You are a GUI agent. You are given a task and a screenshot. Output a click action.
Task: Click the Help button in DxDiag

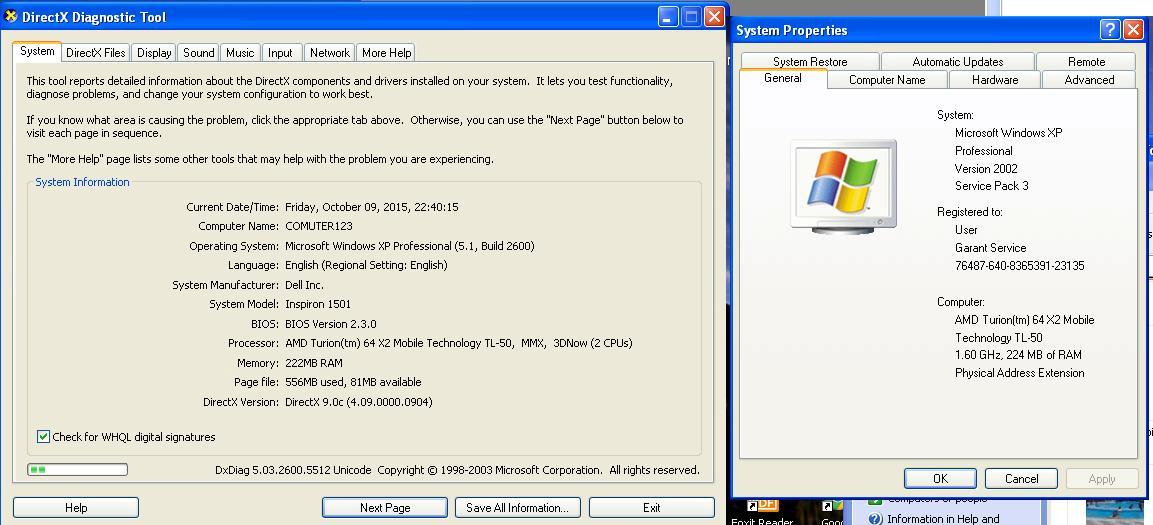[76, 507]
